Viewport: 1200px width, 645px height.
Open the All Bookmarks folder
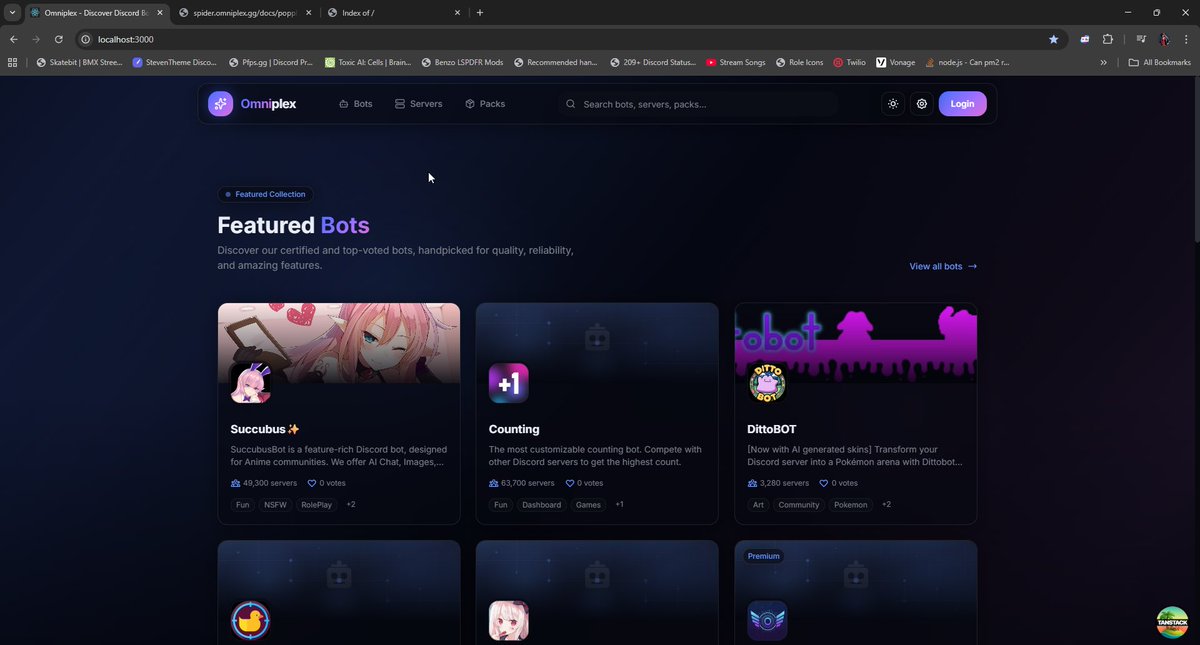coord(1159,62)
